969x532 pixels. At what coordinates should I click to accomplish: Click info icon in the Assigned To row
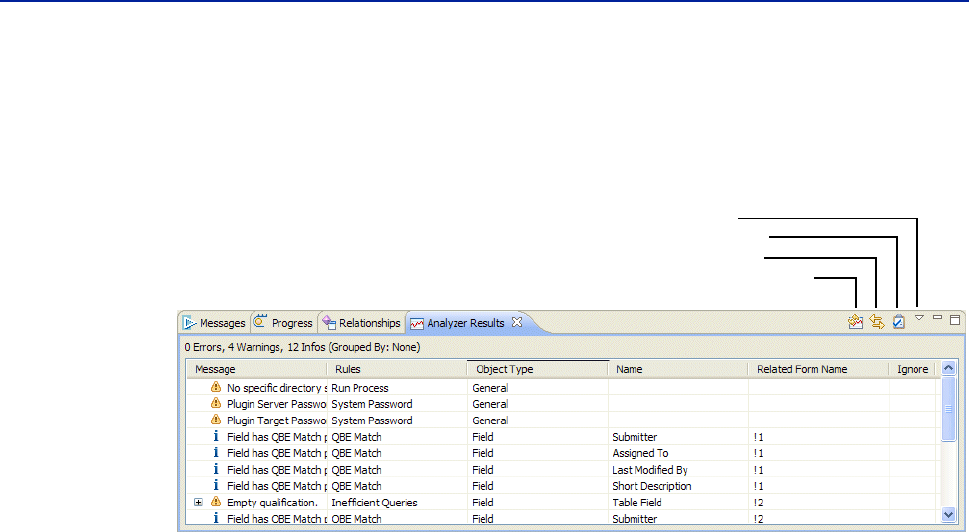coord(216,452)
